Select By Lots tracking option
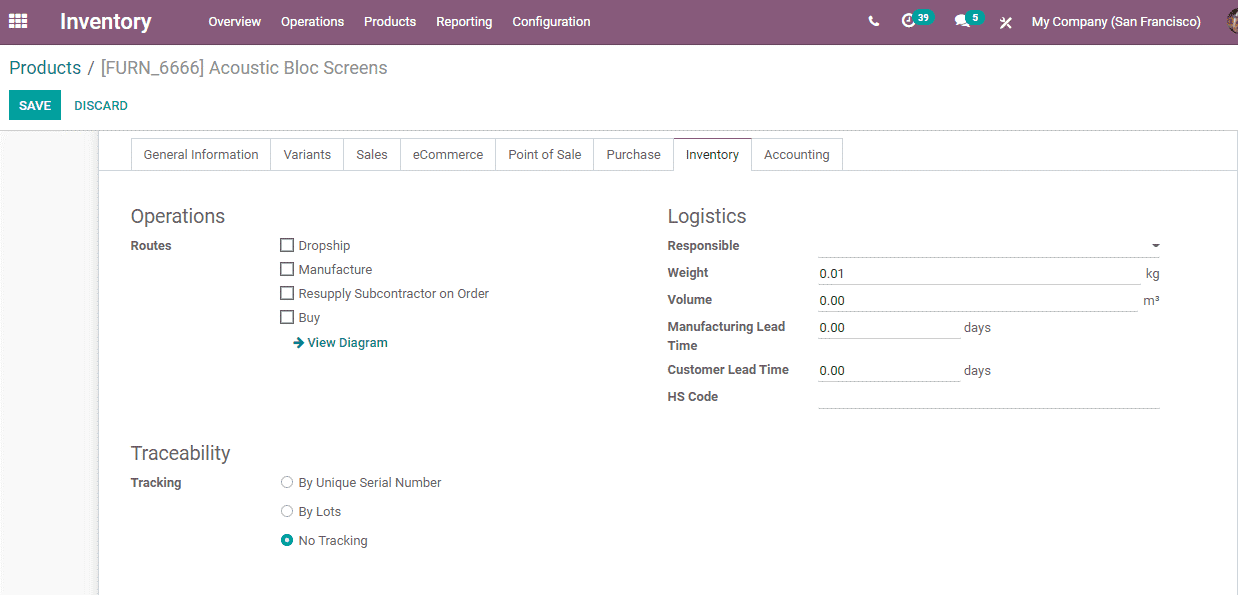The height and width of the screenshot is (595, 1238). 287,511
